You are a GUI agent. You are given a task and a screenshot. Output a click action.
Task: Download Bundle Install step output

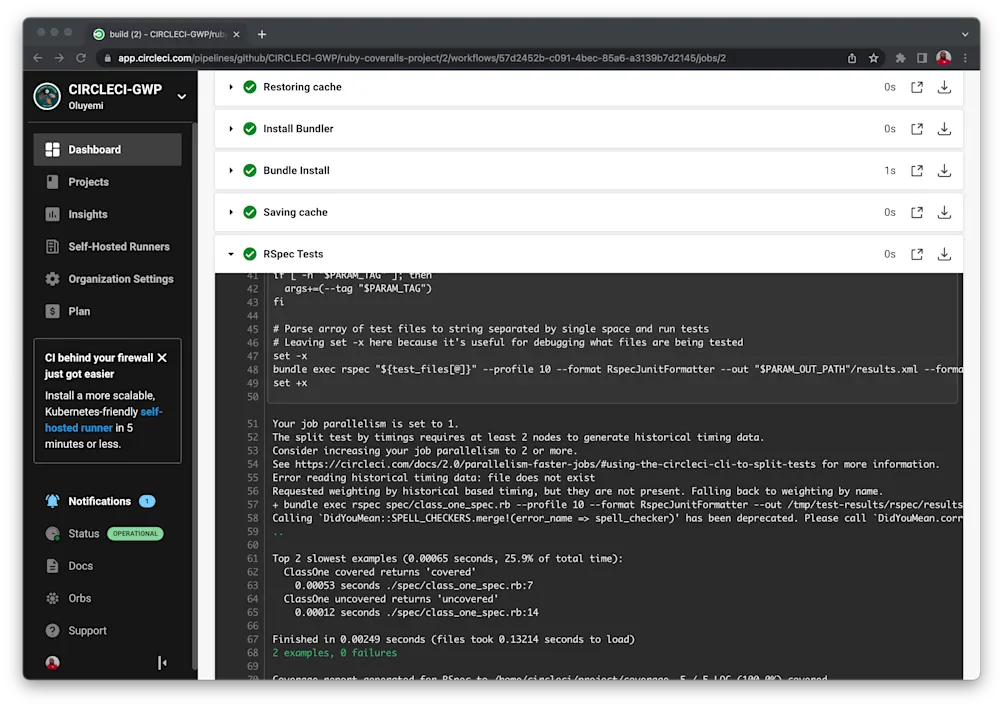(944, 171)
